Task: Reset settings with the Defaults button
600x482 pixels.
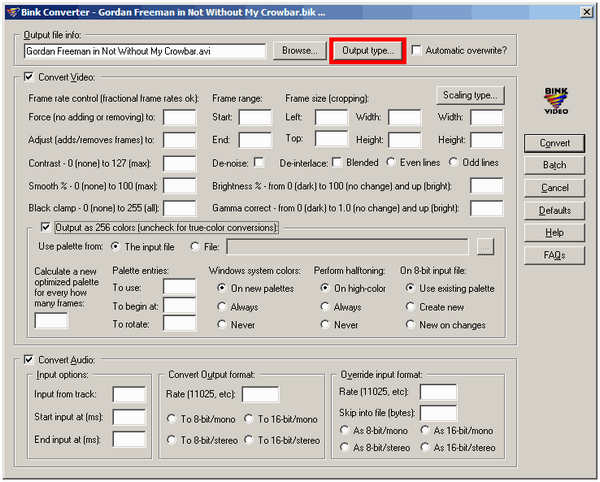Action: point(554,210)
